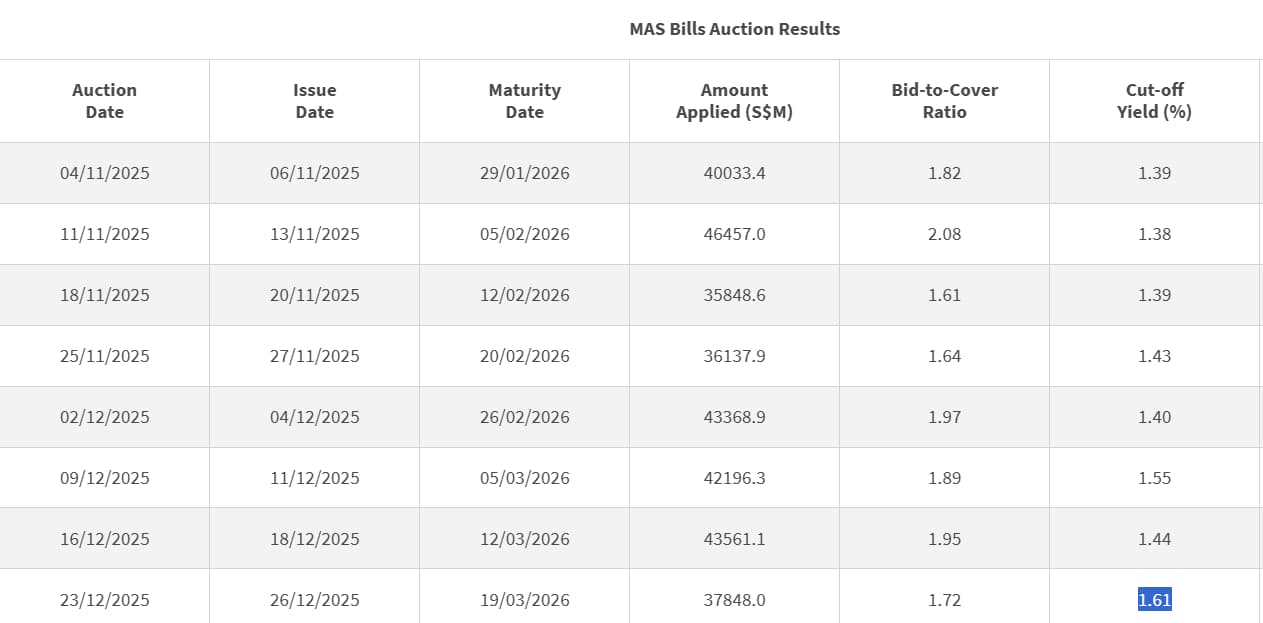Click the Amount Applied (S$M) header
The image size is (1263, 623).
pyautogui.click(x=734, y=101)
